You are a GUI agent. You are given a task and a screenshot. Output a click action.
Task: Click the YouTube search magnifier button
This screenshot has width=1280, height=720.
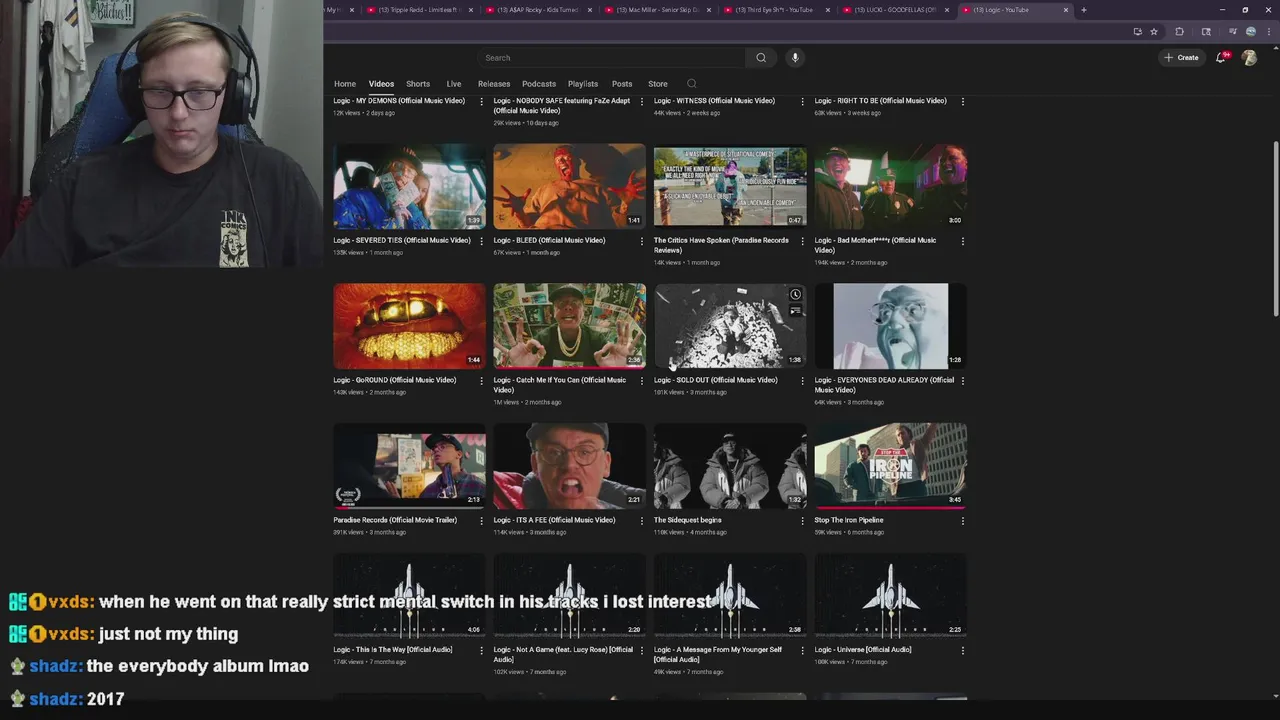click(761, 58)
